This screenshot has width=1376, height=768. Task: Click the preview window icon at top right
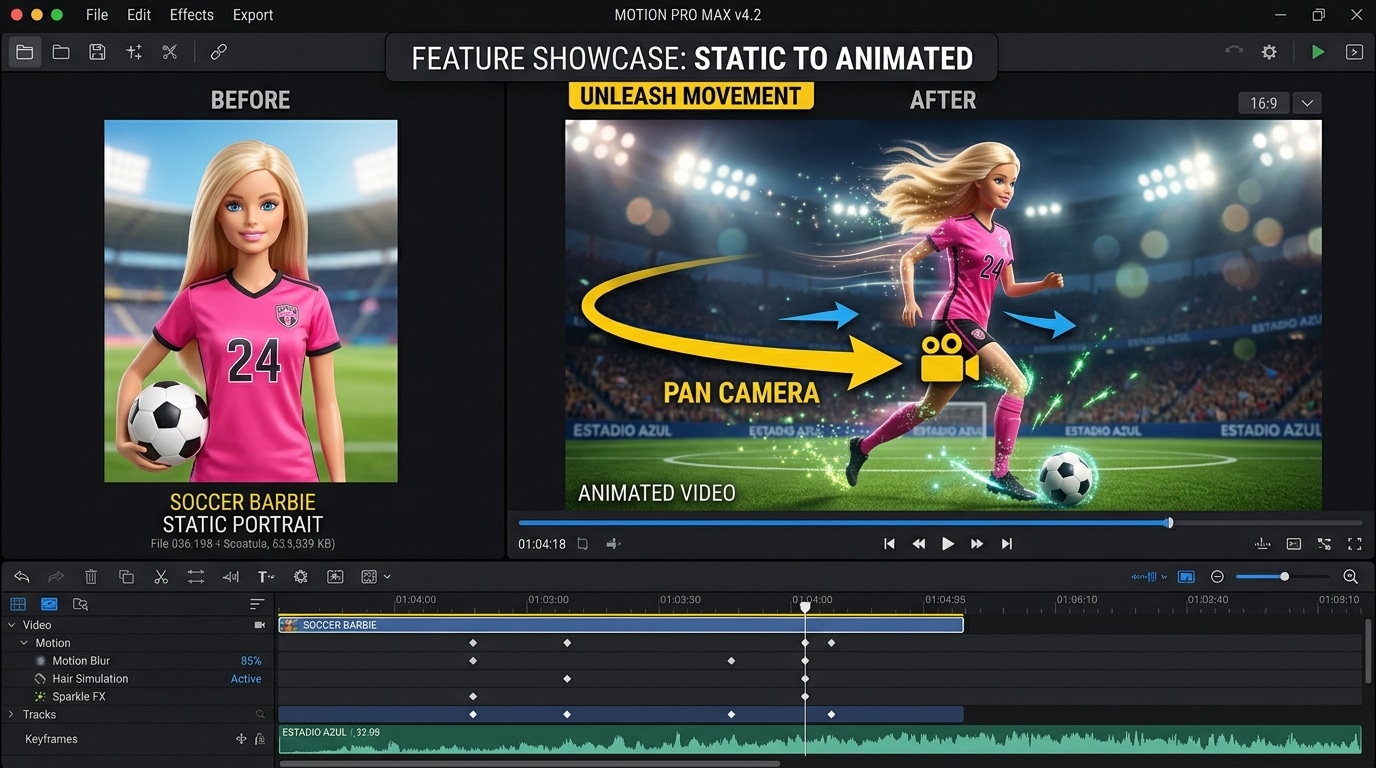pos(1354,52)
